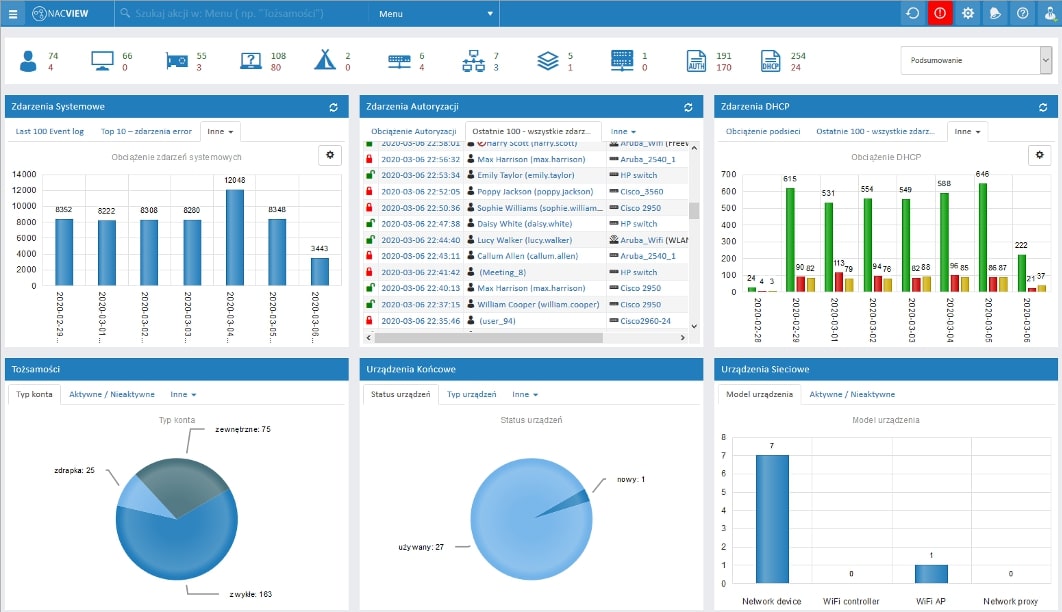Open settings gear in the top bar

(968, 14)
